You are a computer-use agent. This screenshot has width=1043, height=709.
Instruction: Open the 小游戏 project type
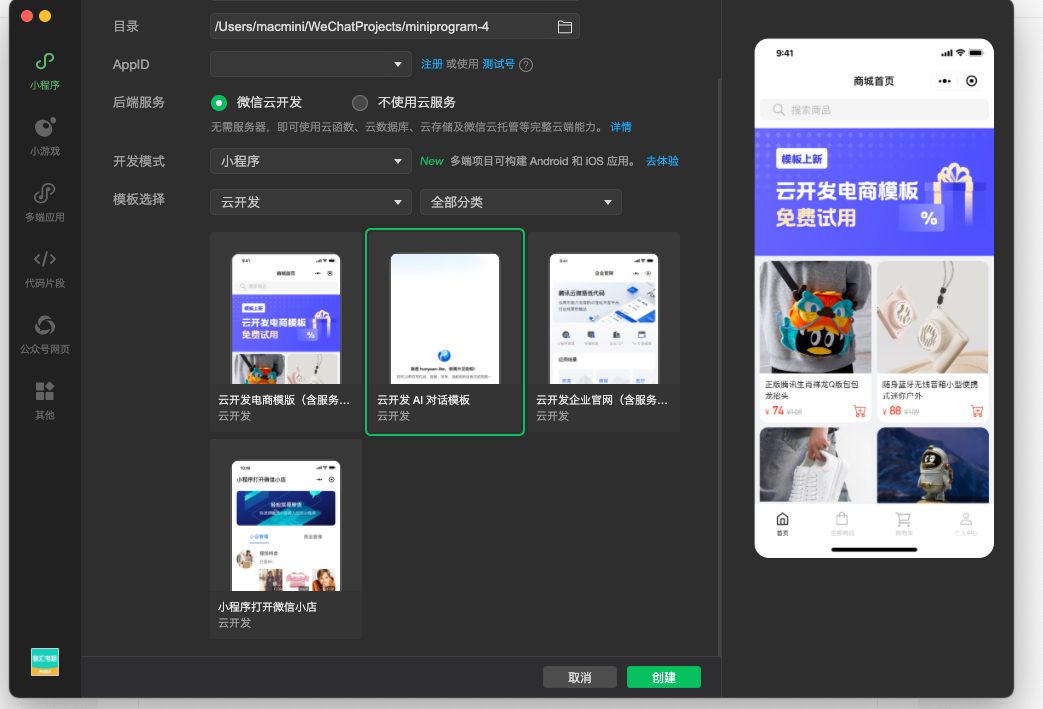(45, 128)
